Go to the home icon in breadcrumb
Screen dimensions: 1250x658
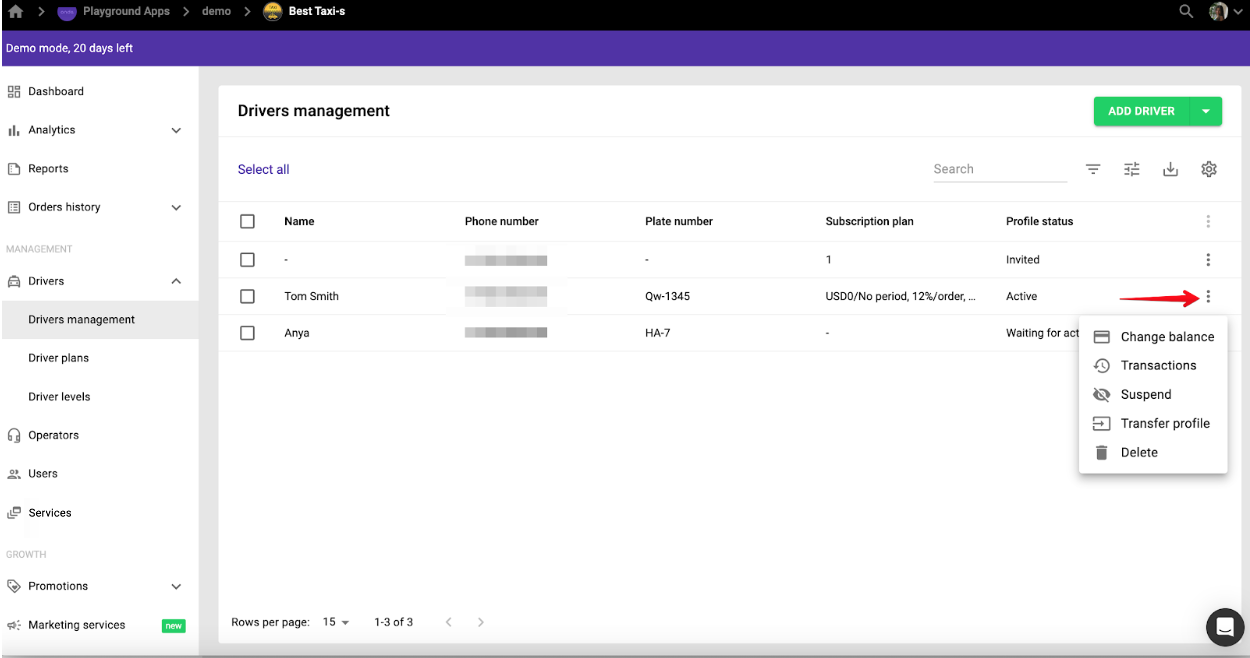pyautogui.click(x=15, y=12)
